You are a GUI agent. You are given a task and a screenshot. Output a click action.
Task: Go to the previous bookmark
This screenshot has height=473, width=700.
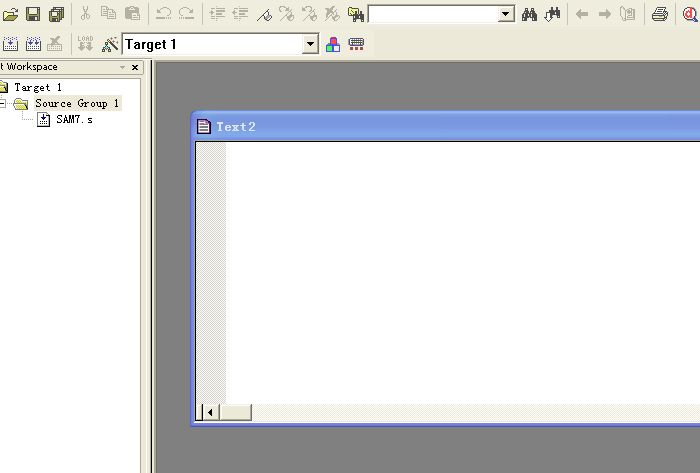(x=309, y=14)
